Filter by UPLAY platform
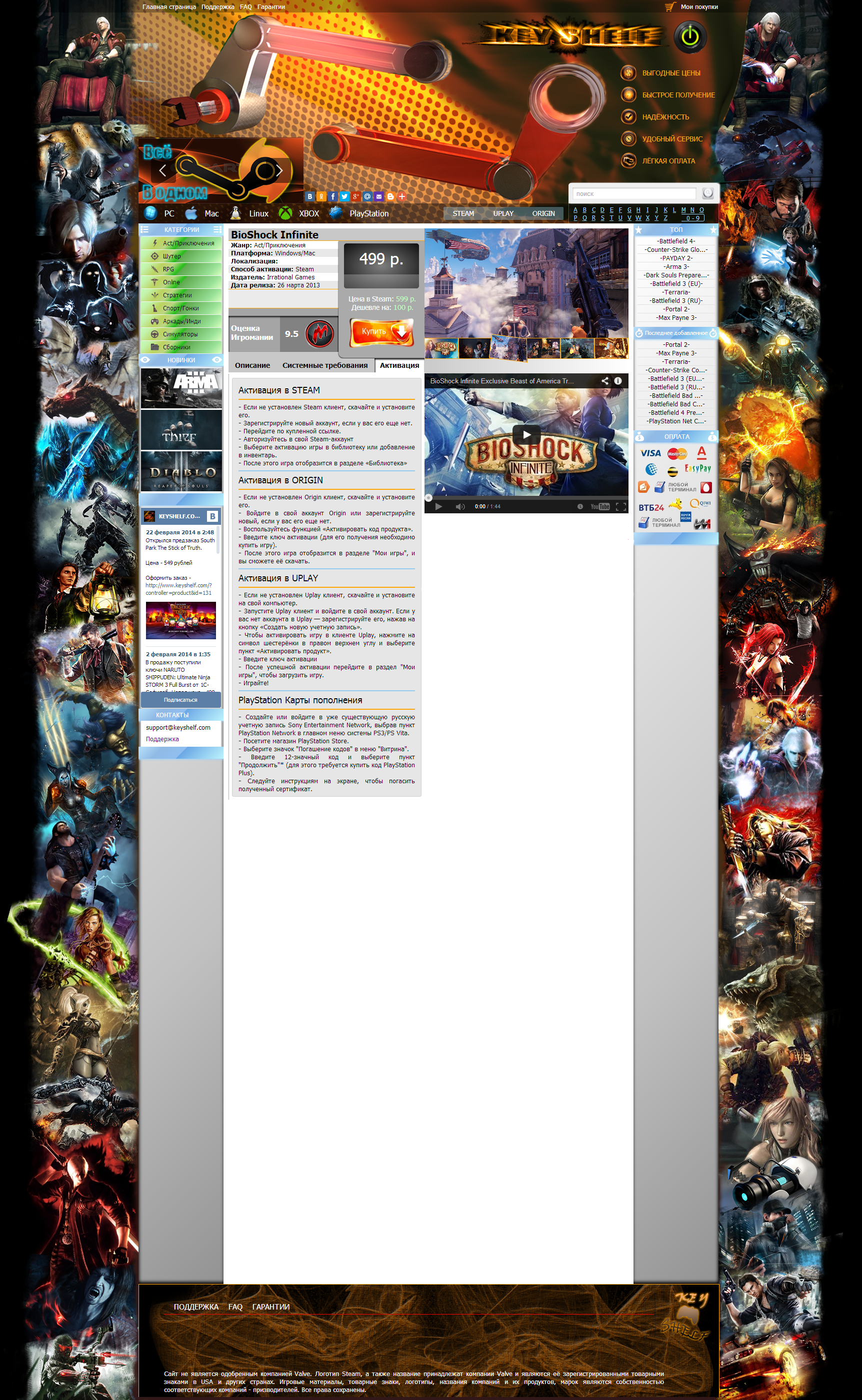Screen dimensions: 862x1400 coord(503,214)
